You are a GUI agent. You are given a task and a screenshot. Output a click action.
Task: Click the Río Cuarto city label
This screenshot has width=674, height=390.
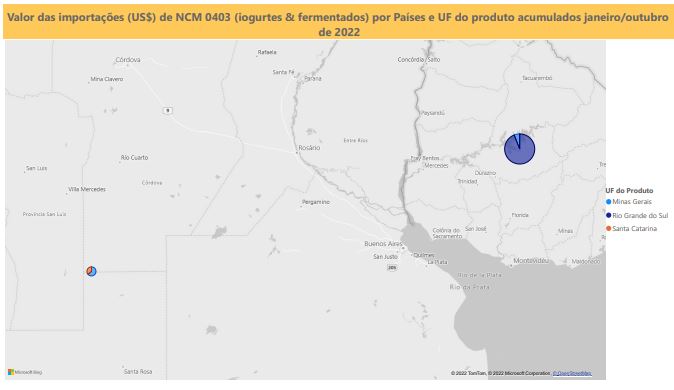134,157
